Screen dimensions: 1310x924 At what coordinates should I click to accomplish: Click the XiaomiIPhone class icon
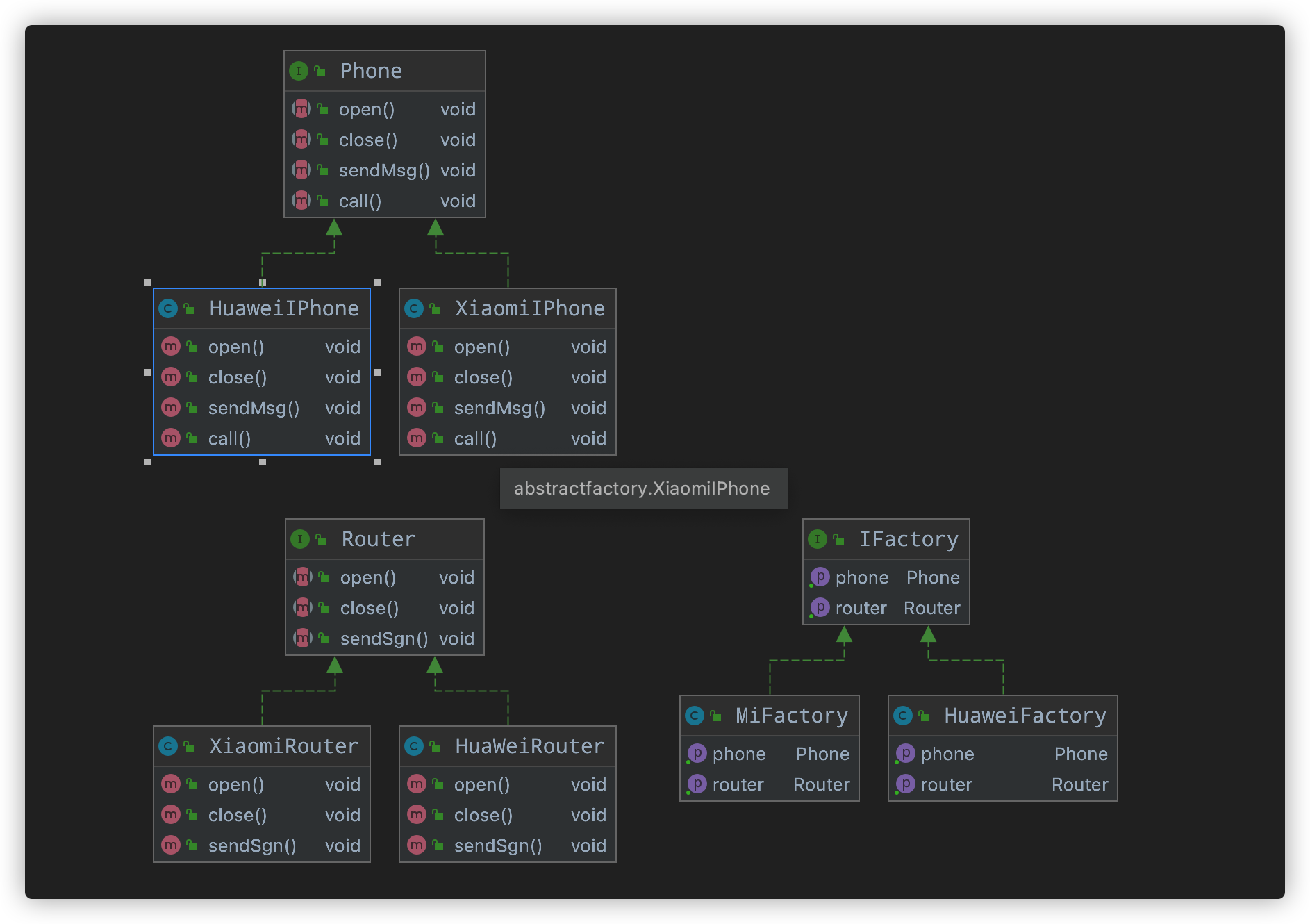tap(414, 308)
